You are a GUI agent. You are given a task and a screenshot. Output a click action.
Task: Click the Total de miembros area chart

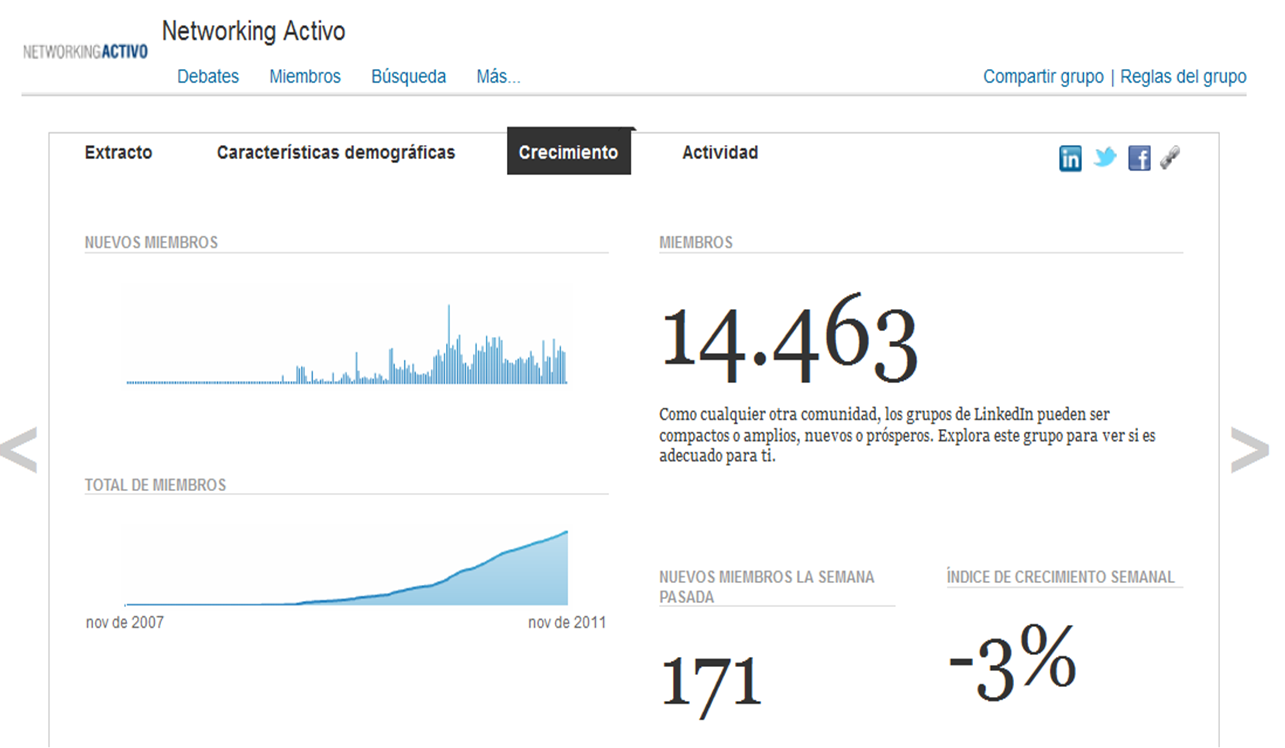347,567
